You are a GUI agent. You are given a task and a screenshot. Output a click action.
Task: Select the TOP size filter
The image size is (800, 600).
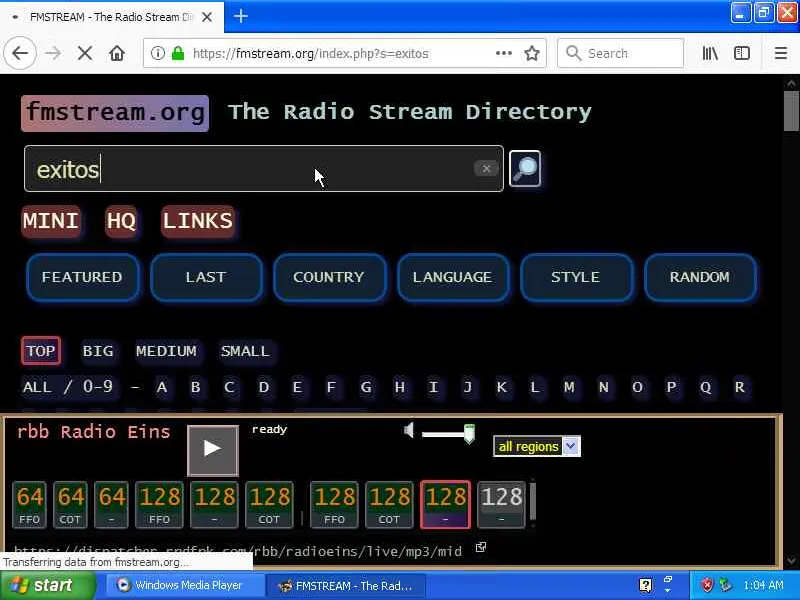[41, 351]
